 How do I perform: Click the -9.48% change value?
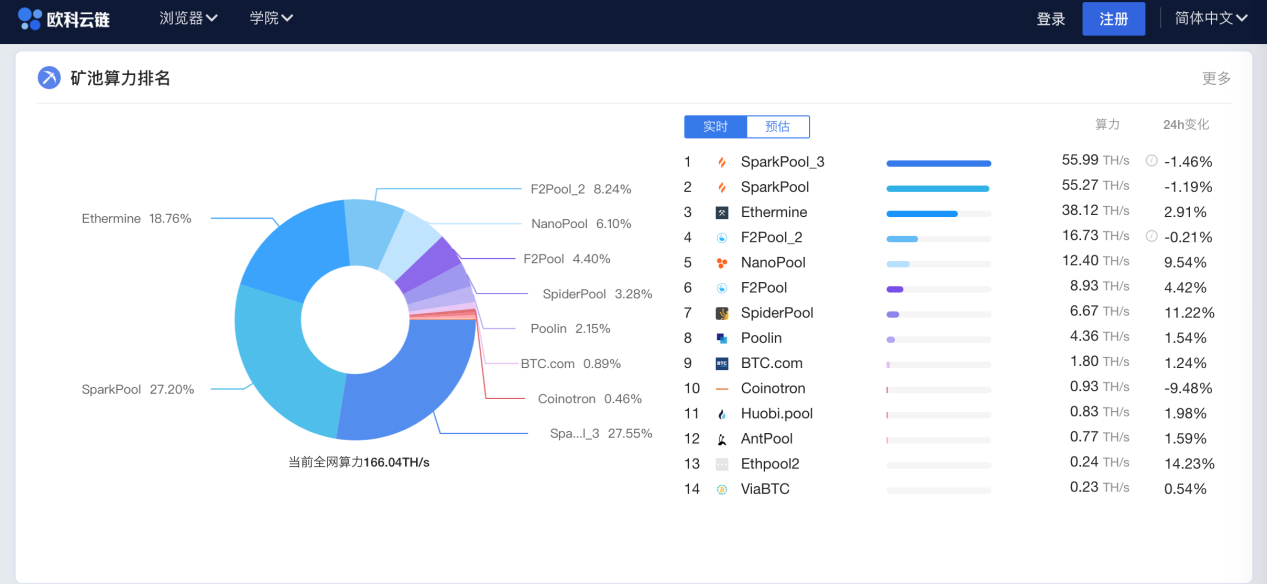(x=1188, y=388)
